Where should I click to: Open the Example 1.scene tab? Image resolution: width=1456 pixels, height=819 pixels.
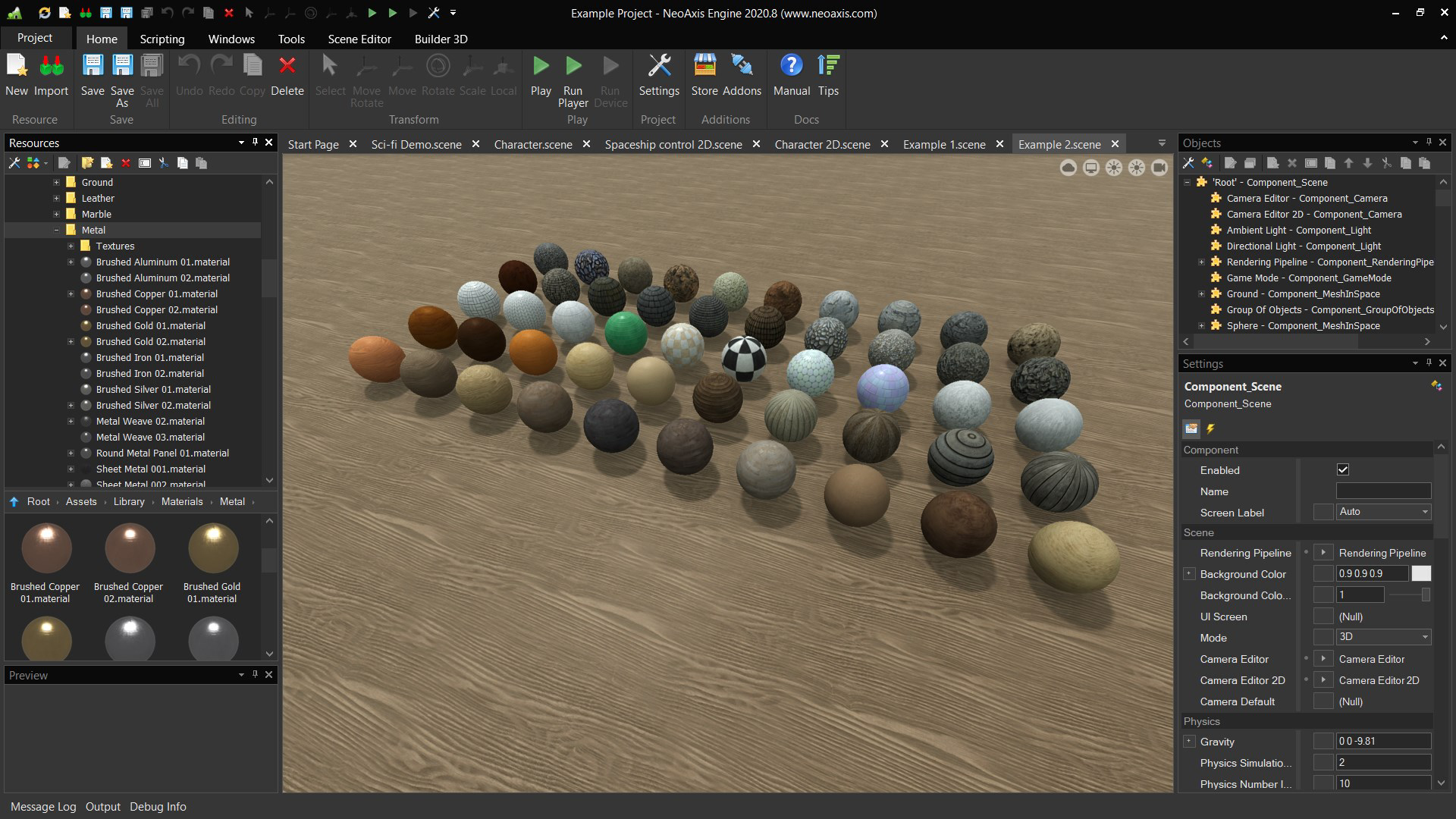pos(944,144)
